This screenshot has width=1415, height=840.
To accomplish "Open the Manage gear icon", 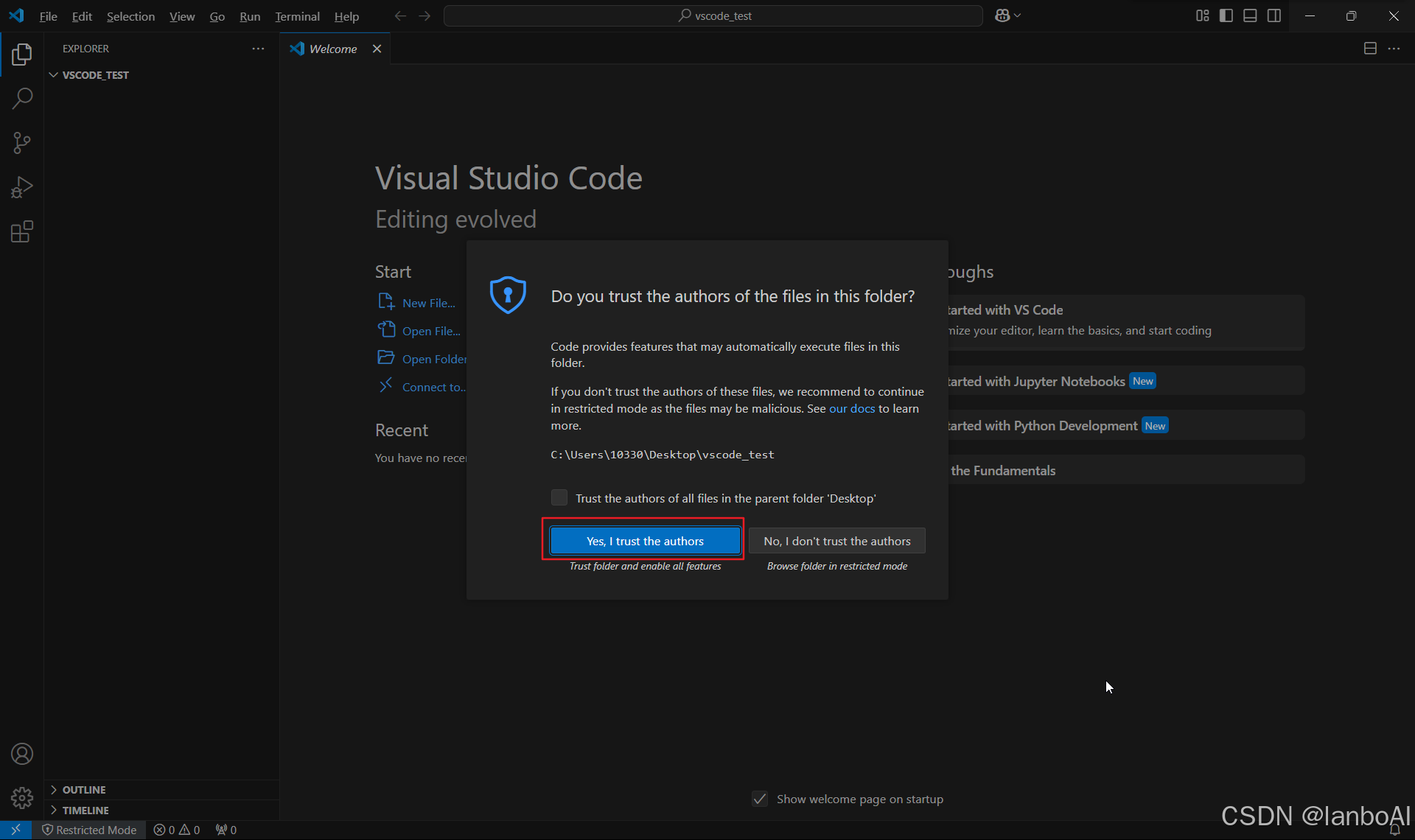I will (22, 797).
